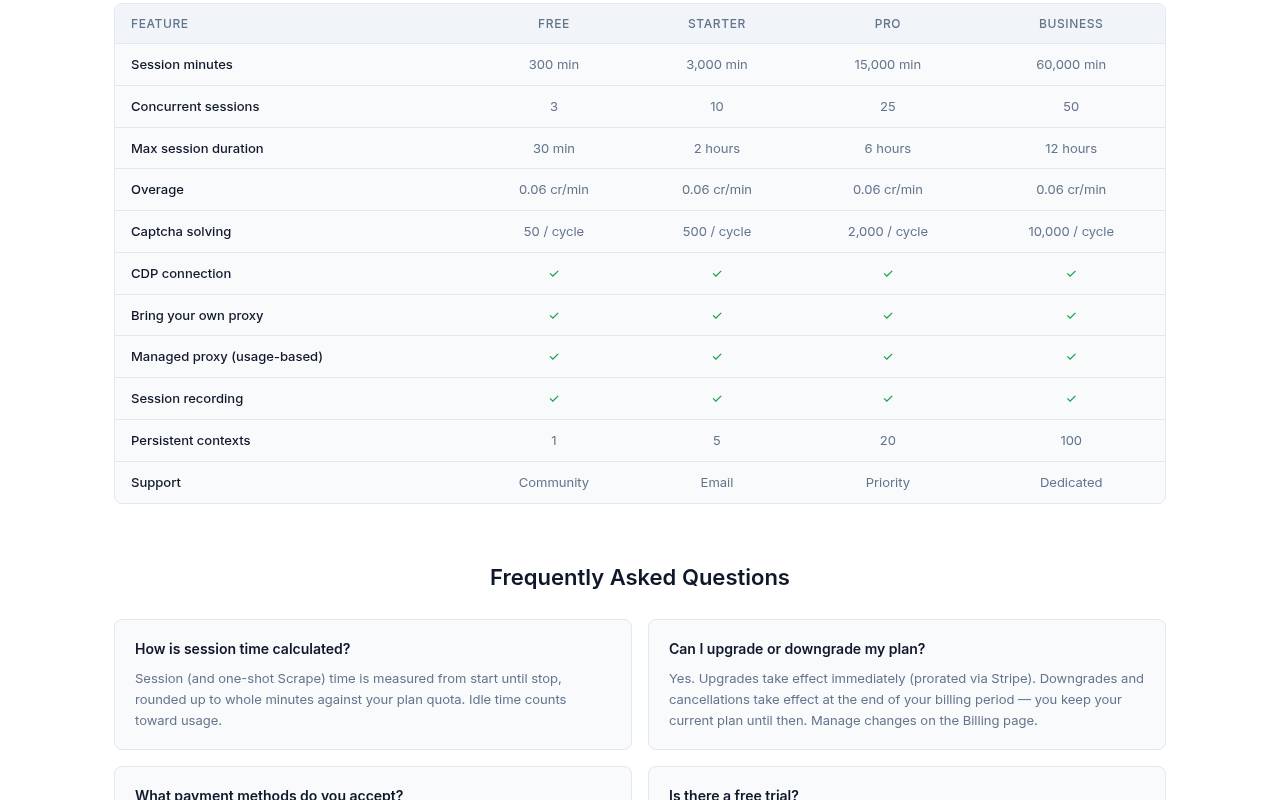Select the BUSINESS column header
The width and height of the screenshot is (1280, 800).
pyautogui.click(x=1071, y=24)
